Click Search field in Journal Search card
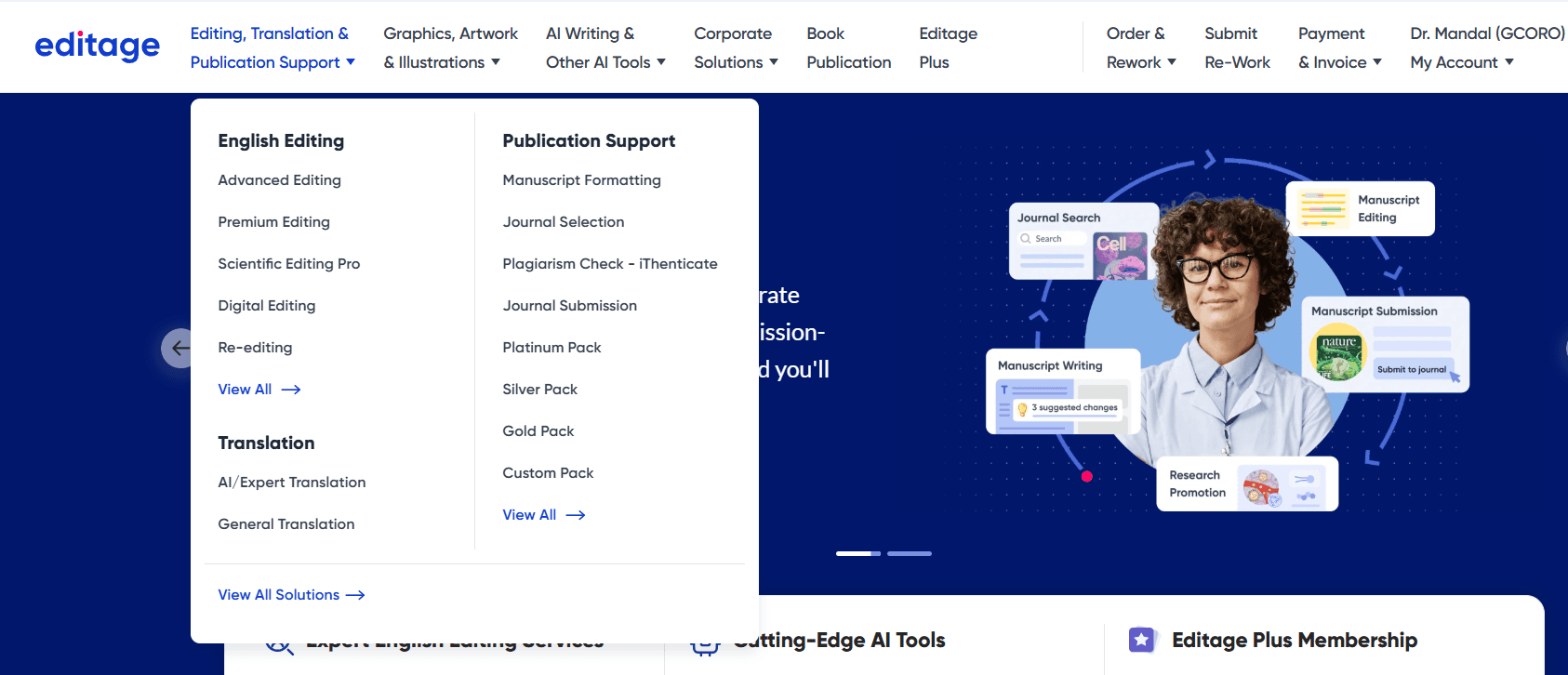The image size is (1568, 675). (x=1052, y=239)
